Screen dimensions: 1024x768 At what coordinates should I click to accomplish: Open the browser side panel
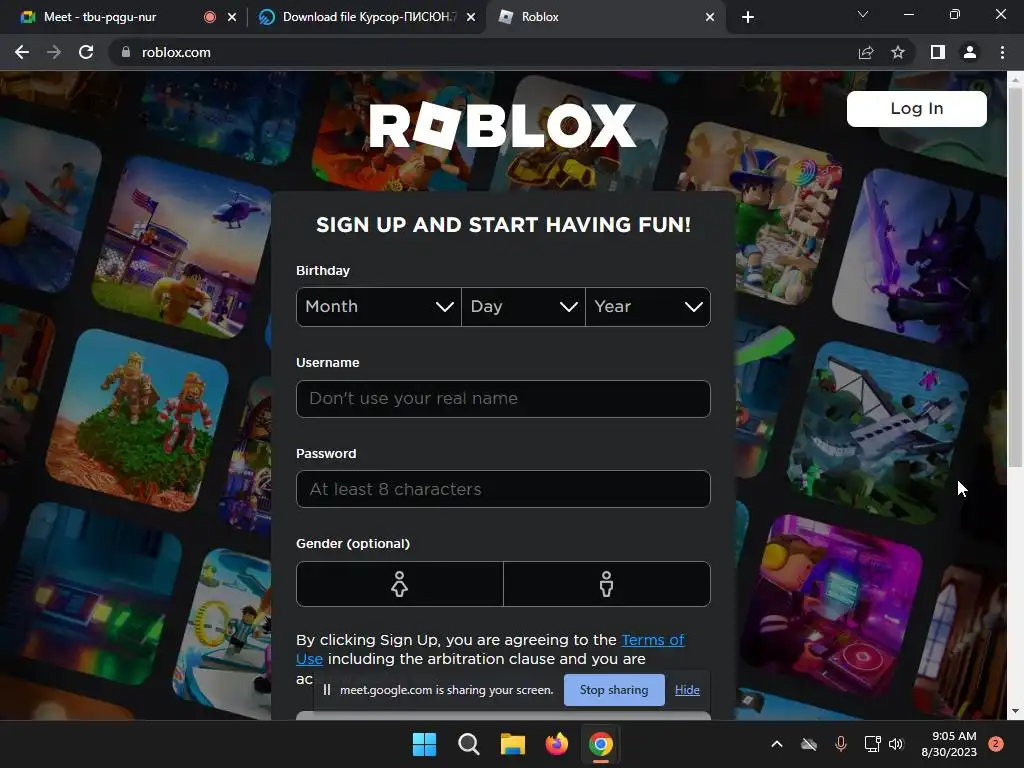click(x=938, y=52)
